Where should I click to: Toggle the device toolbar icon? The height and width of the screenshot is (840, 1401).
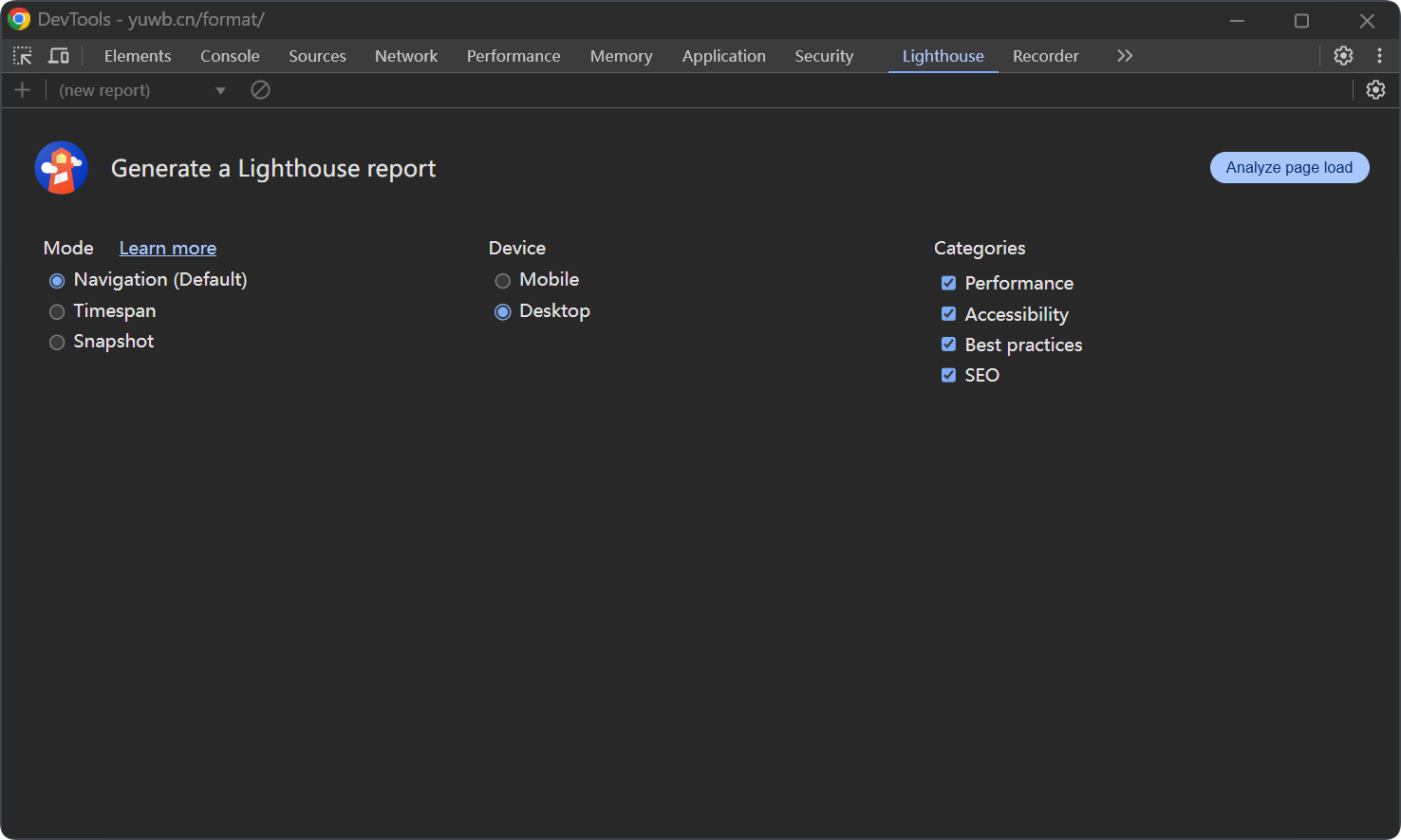click(59, 56)
